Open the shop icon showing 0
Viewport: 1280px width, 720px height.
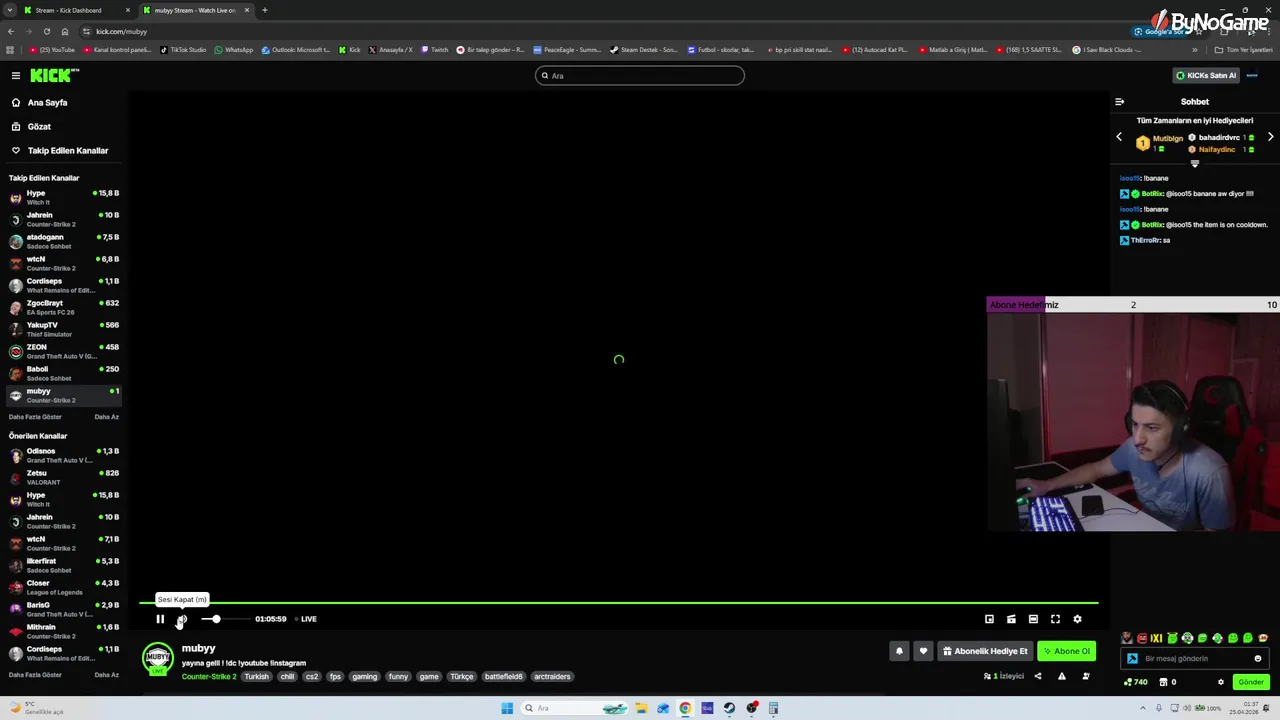[1167, 682]
